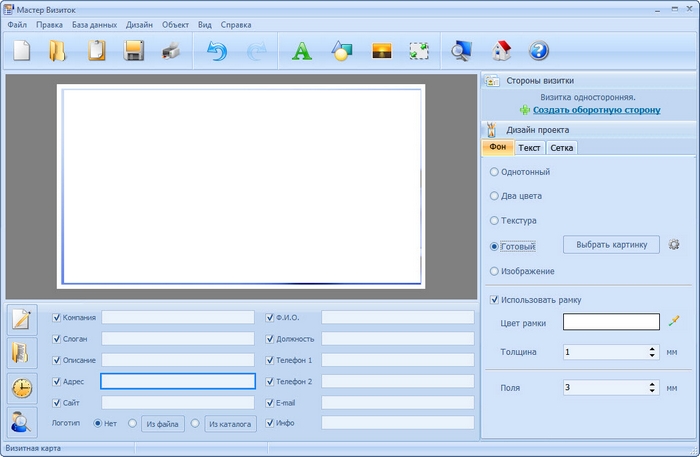Click the New document toolbar icon
Viewport: 700px width, 457px height.
pos(23,51)
